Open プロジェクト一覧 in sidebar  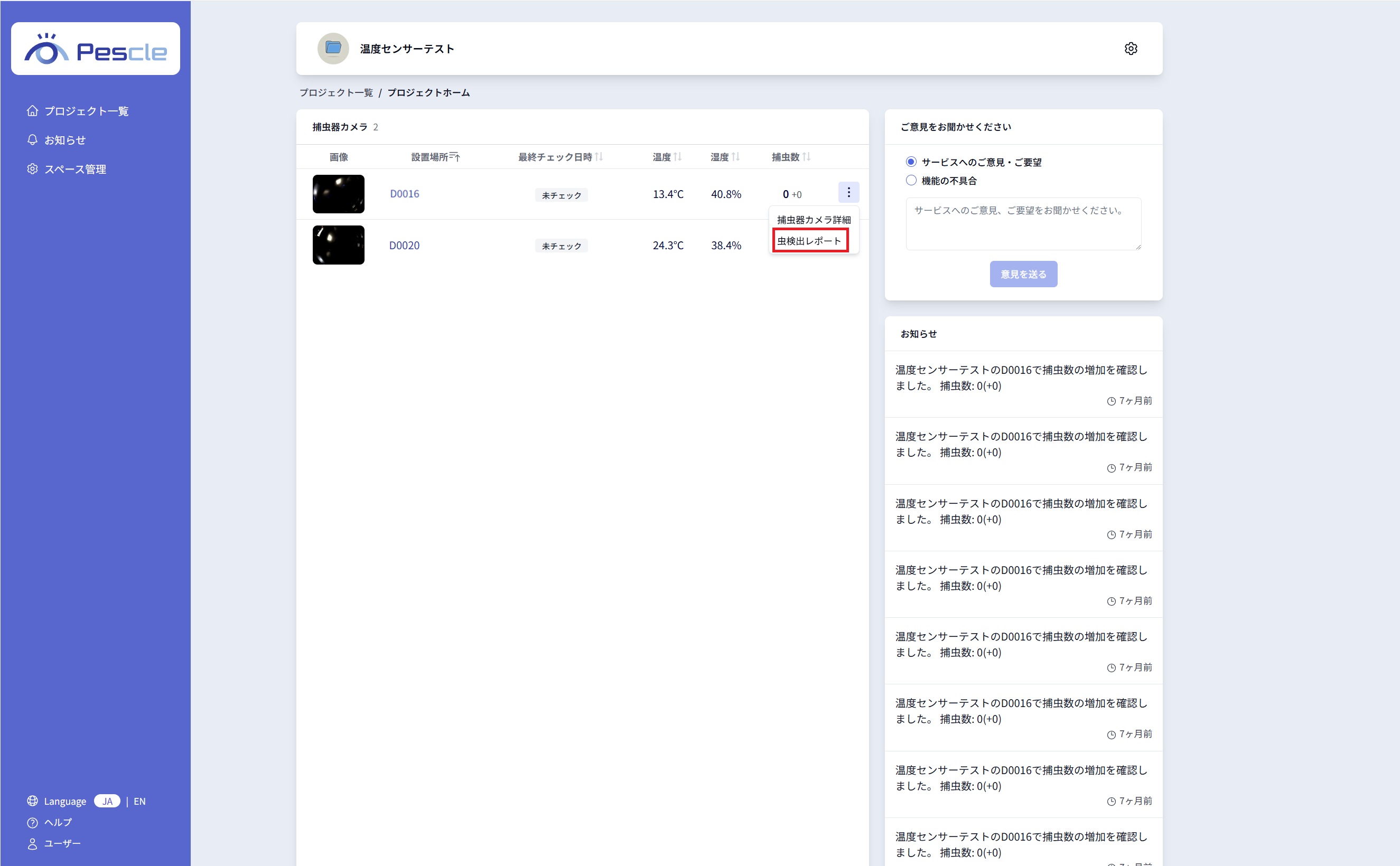pos(86,110)
